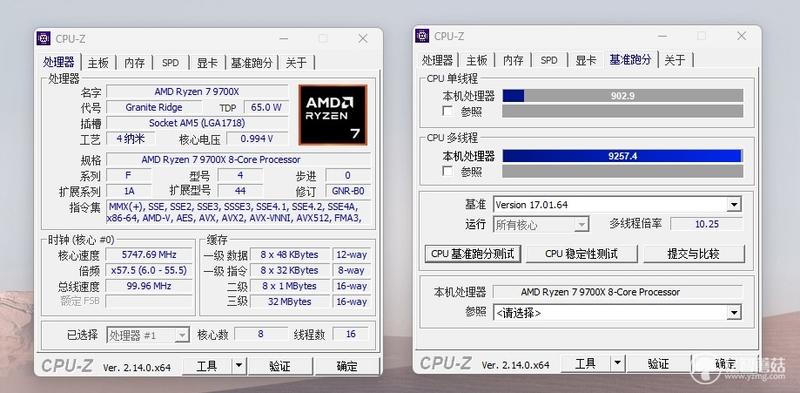This screenshot has width=800, height=393.
Task: Click the 核心速度 value 5747.69 MHz
Action: pos(149,254)
